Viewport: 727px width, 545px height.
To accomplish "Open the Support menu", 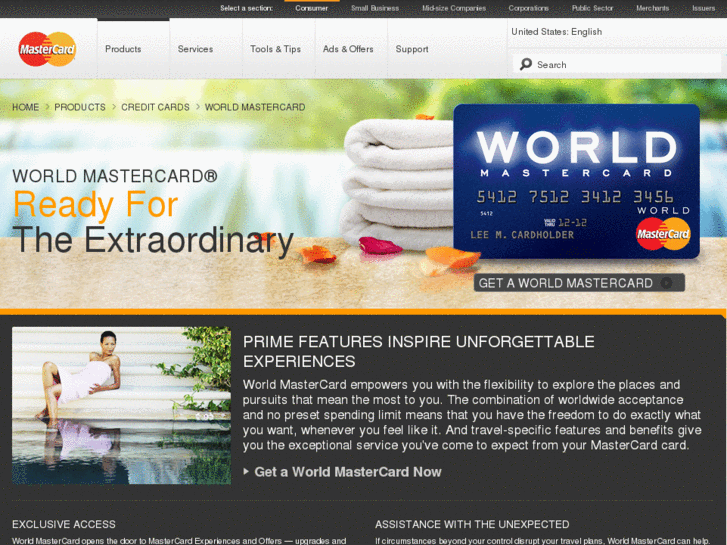I will [412, 49].
